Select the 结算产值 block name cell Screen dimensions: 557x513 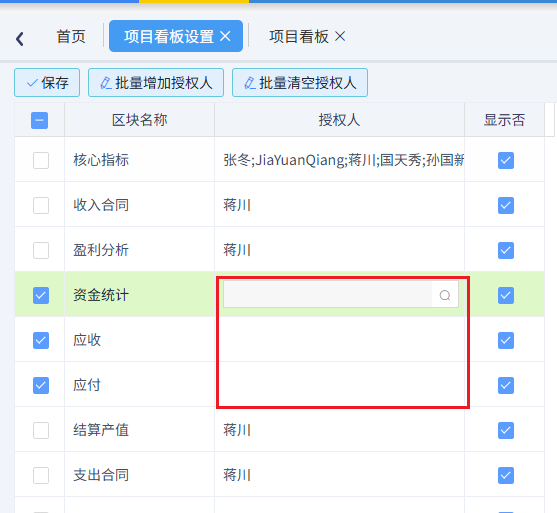[x=140, y=430]
